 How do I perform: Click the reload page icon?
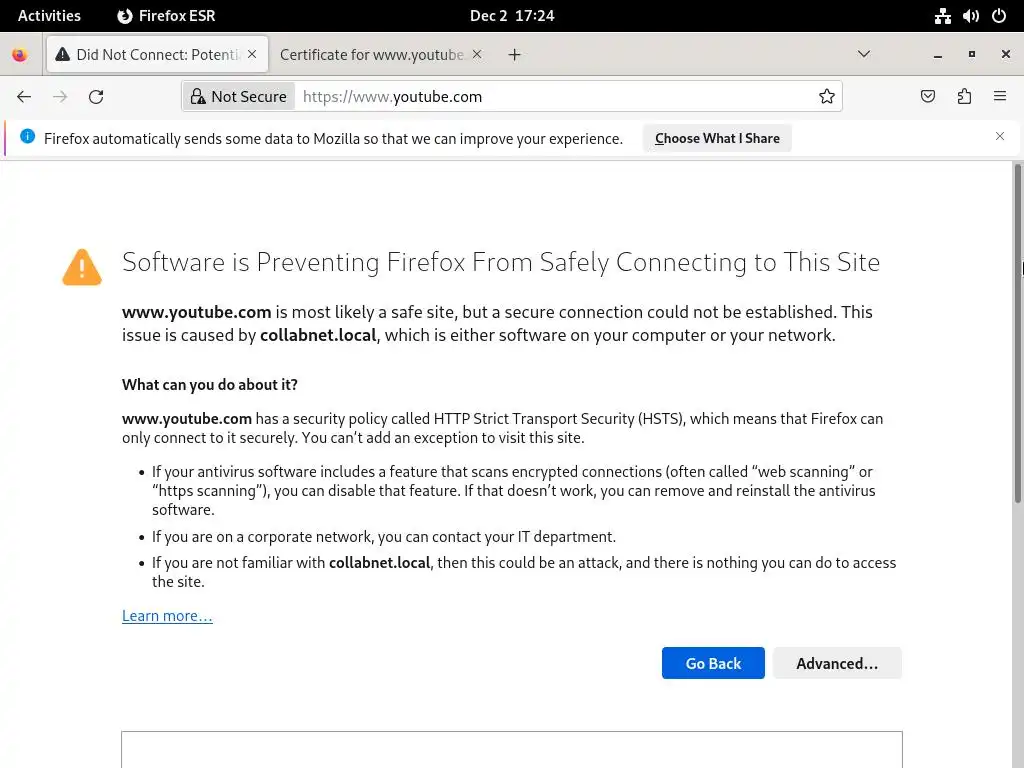96,97
